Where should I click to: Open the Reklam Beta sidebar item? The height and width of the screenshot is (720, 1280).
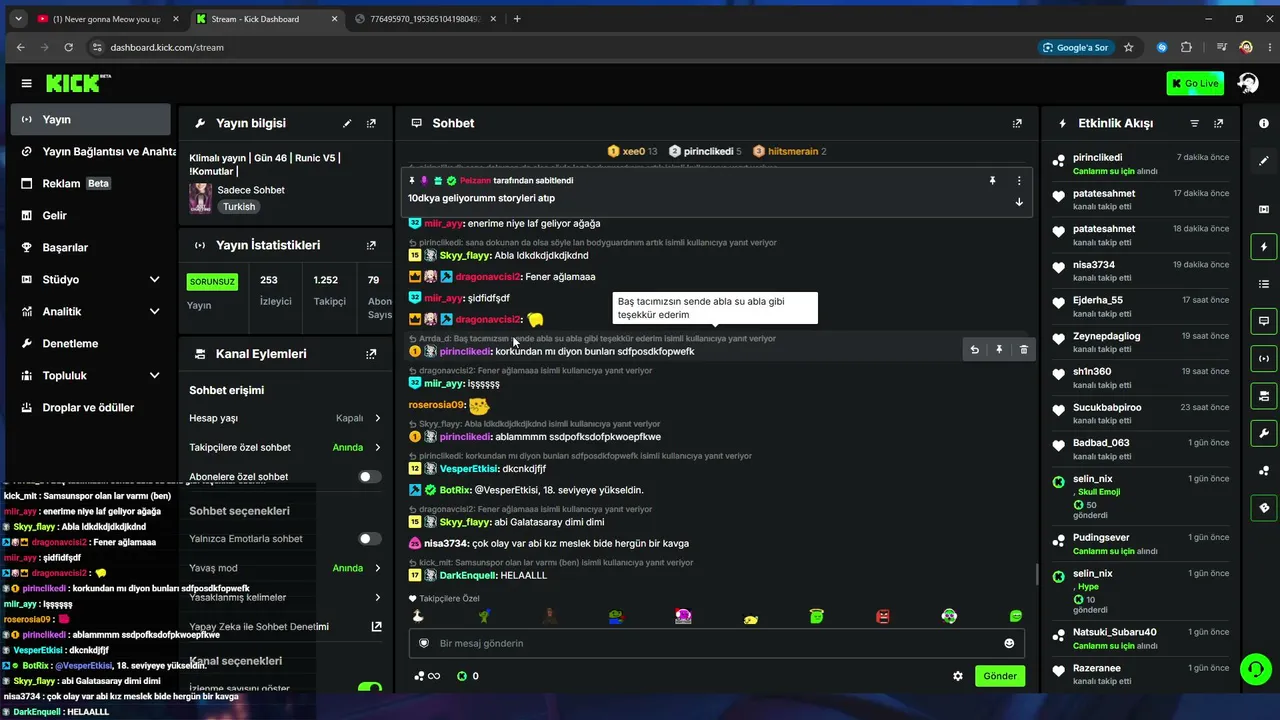tap(91, 183)
